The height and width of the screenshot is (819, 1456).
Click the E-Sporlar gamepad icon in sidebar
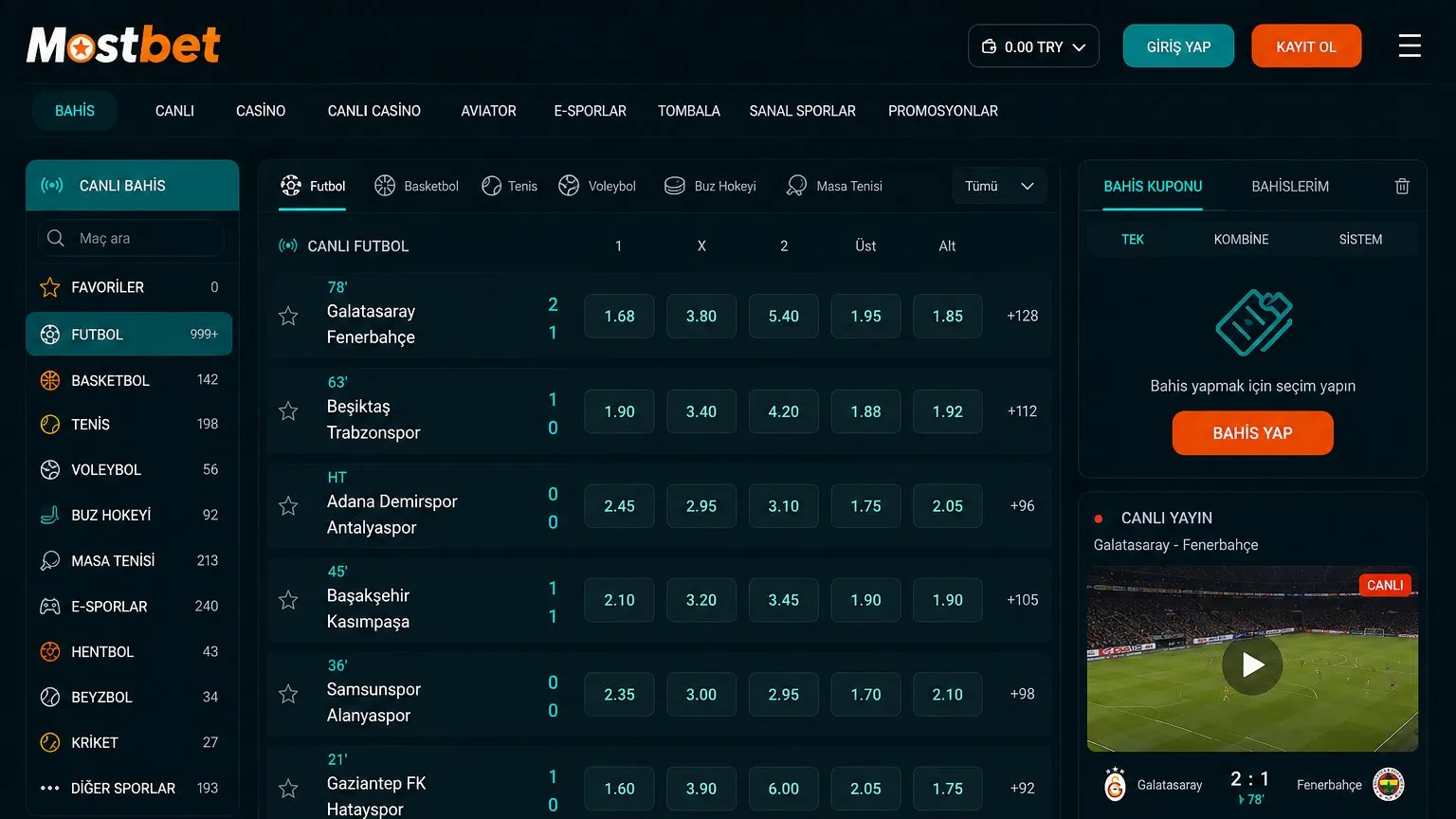pyautogui.click(x=50, y=606)
